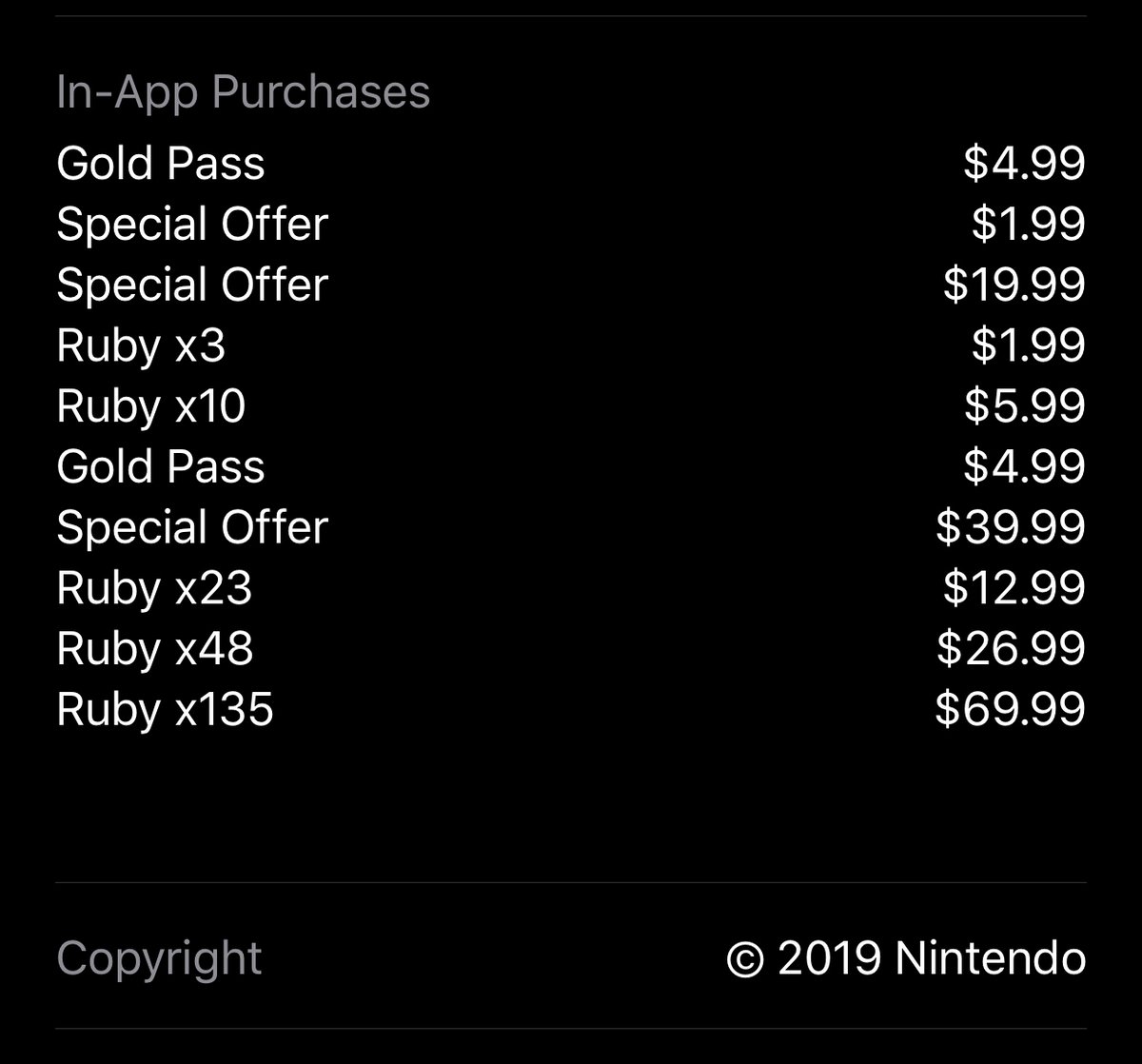Click the $69.99 price for Ruby x135
The image size is (1142, 1064).
tap(1010, 710)
